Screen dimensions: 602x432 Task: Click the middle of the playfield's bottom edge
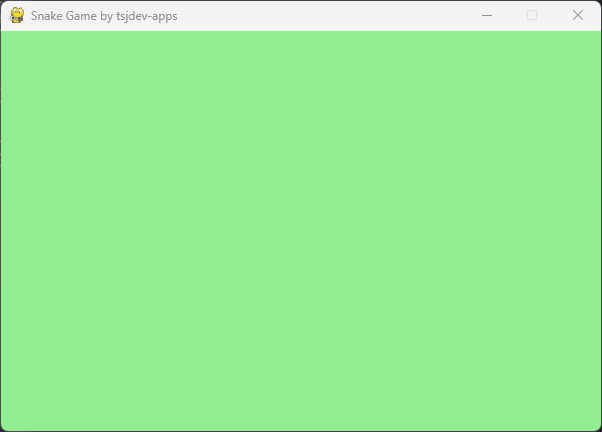pyautogui.click(x=301, y=427)
